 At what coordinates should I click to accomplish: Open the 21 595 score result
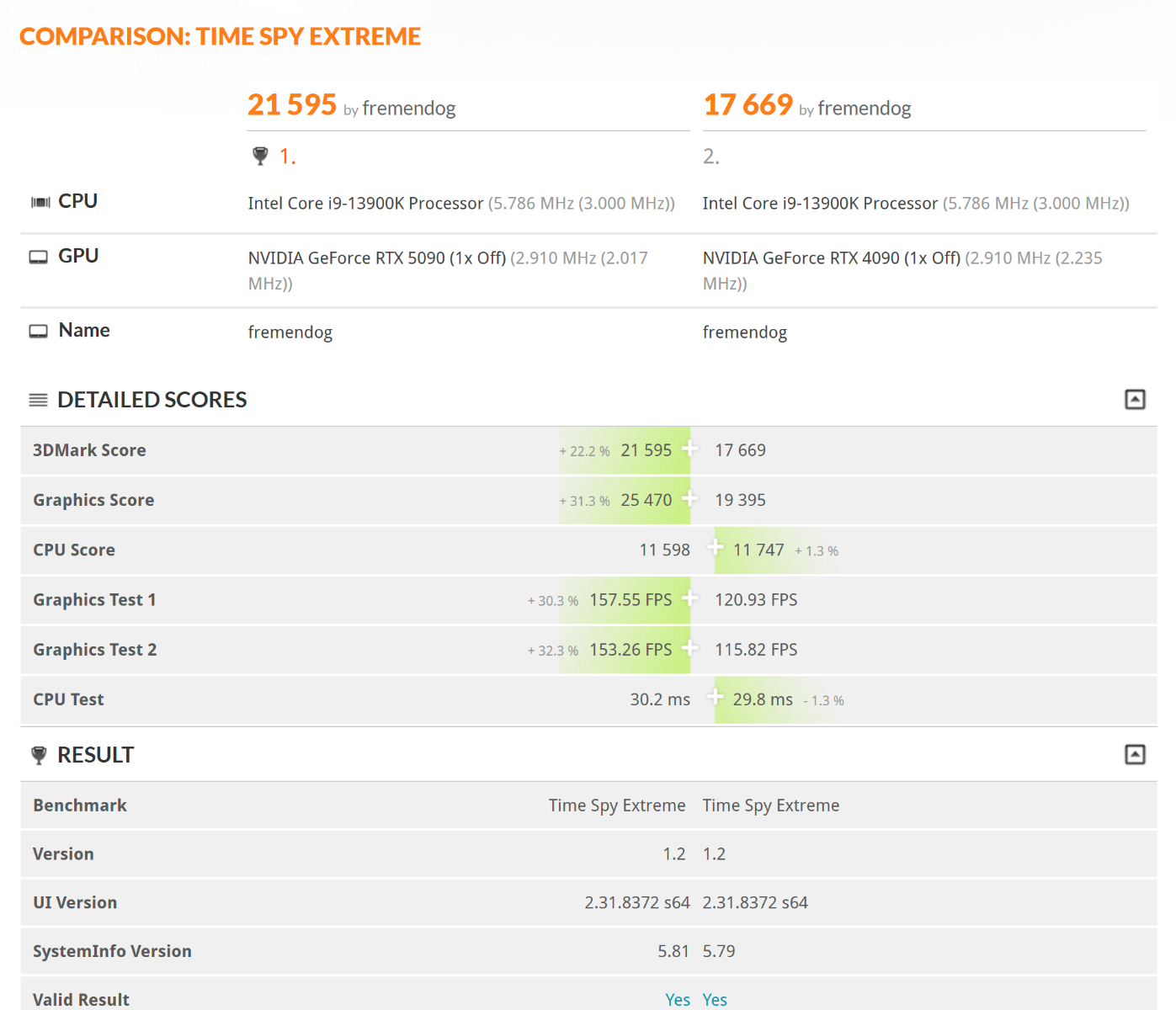point(292,104)
